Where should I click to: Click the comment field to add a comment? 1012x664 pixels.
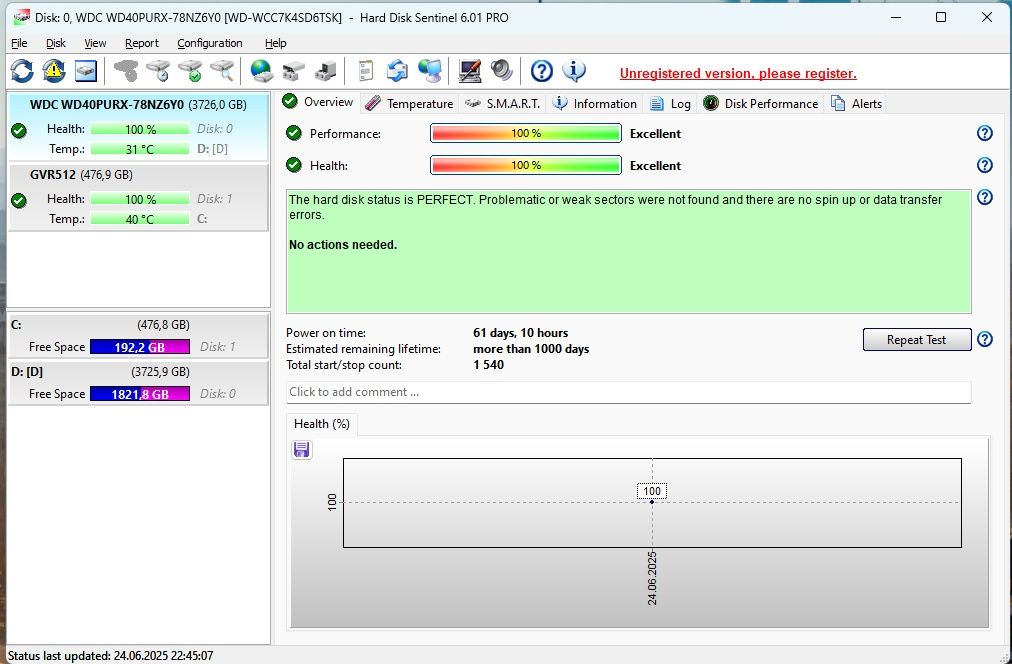point(628,392)
